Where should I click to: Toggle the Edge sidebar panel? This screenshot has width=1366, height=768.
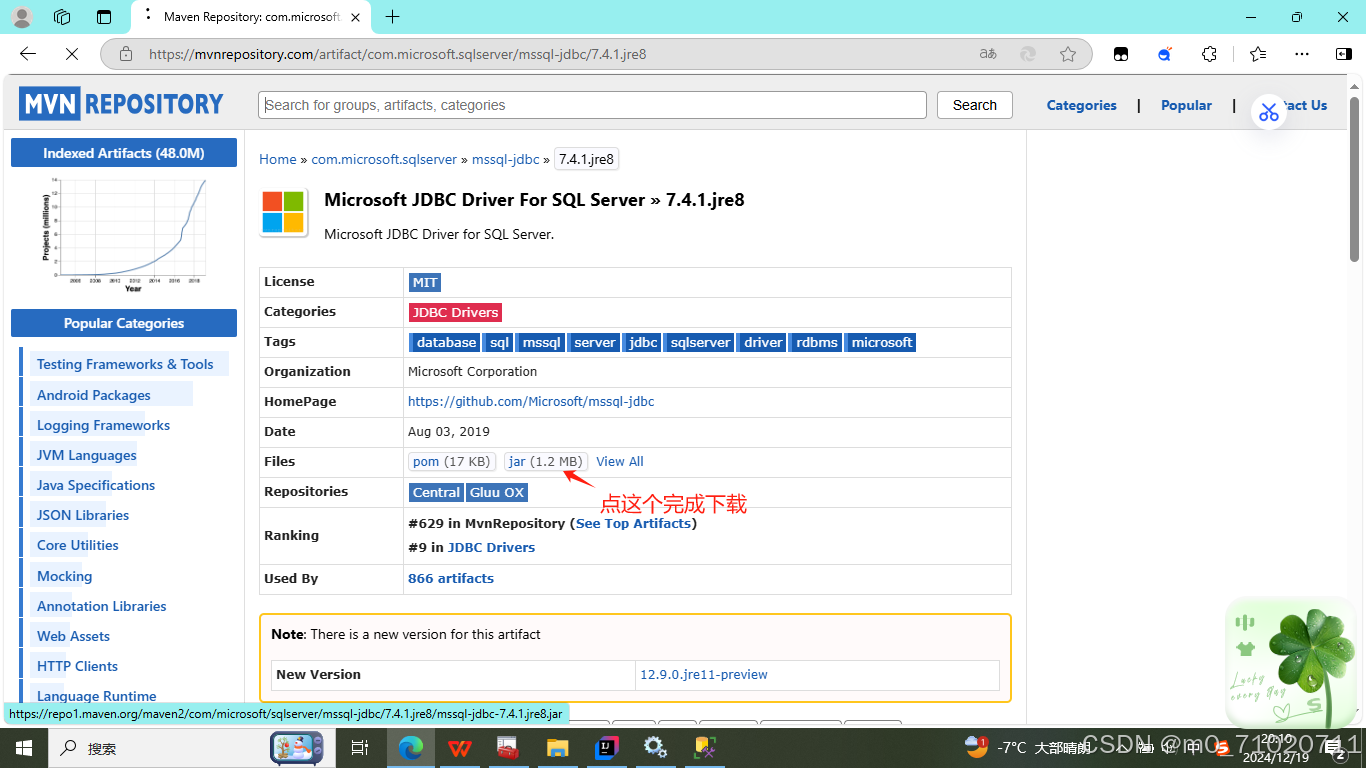(x=1344, y=54)
